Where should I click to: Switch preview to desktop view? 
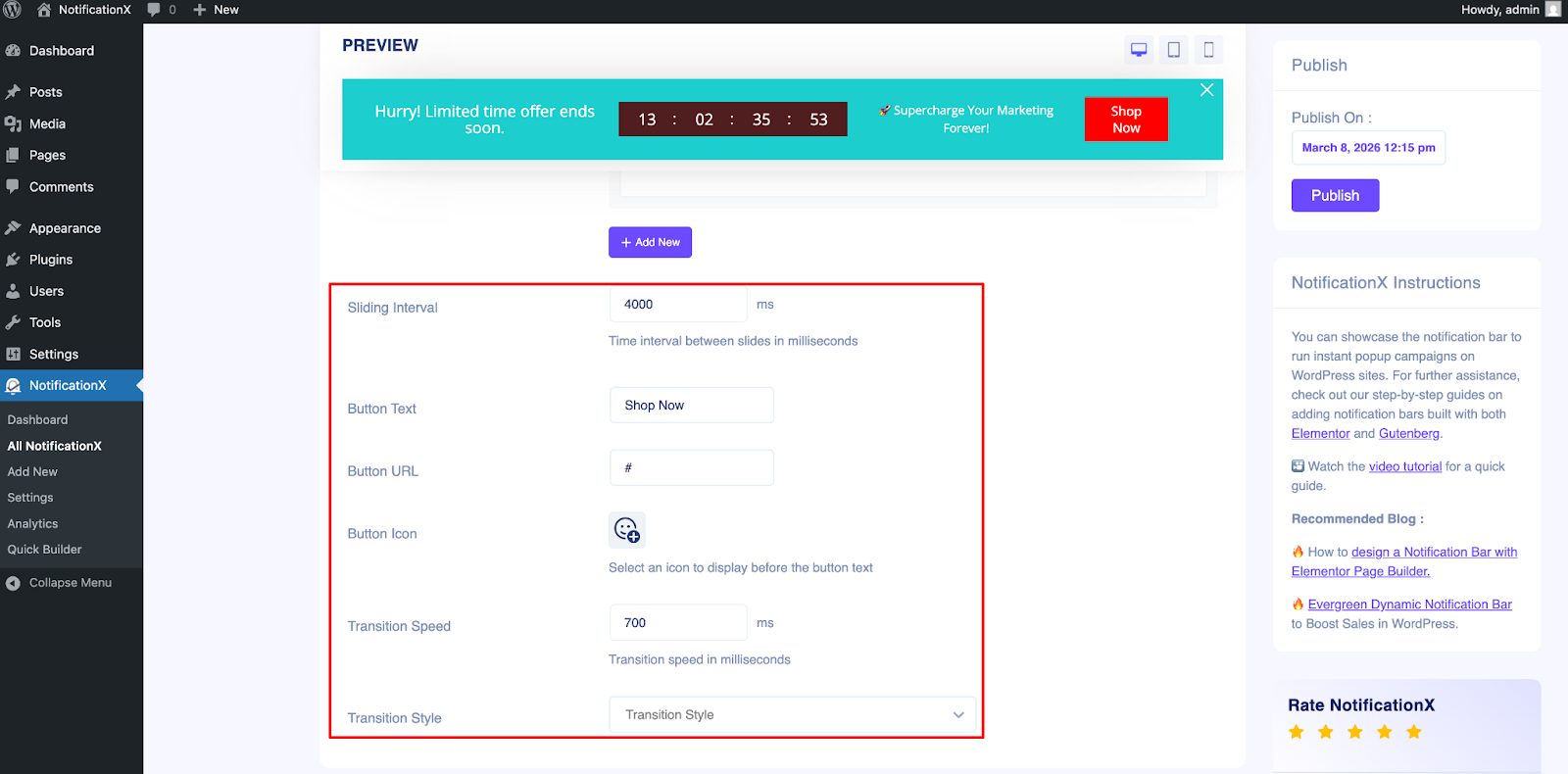tap(1139, 50)
